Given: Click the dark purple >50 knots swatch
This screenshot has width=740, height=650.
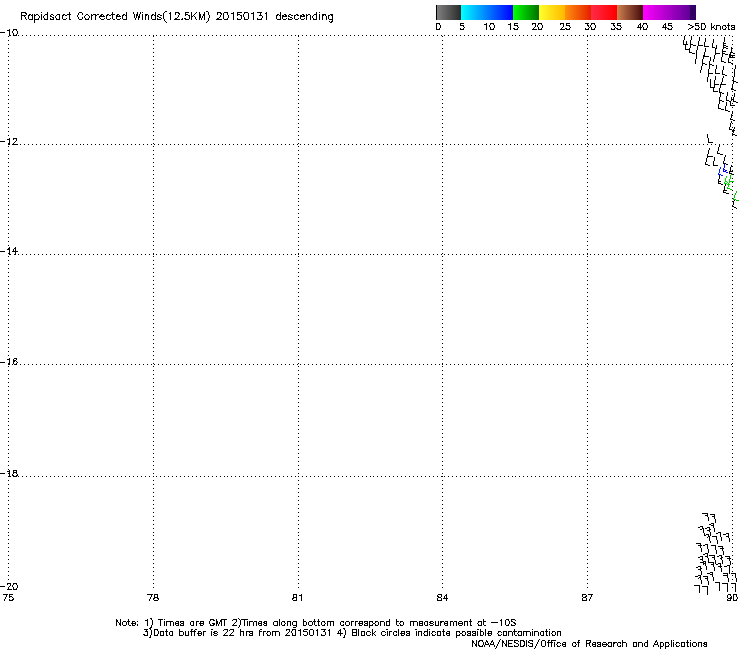Looking at the screenshot, I should pyautogui.click(x=693, y=12).
